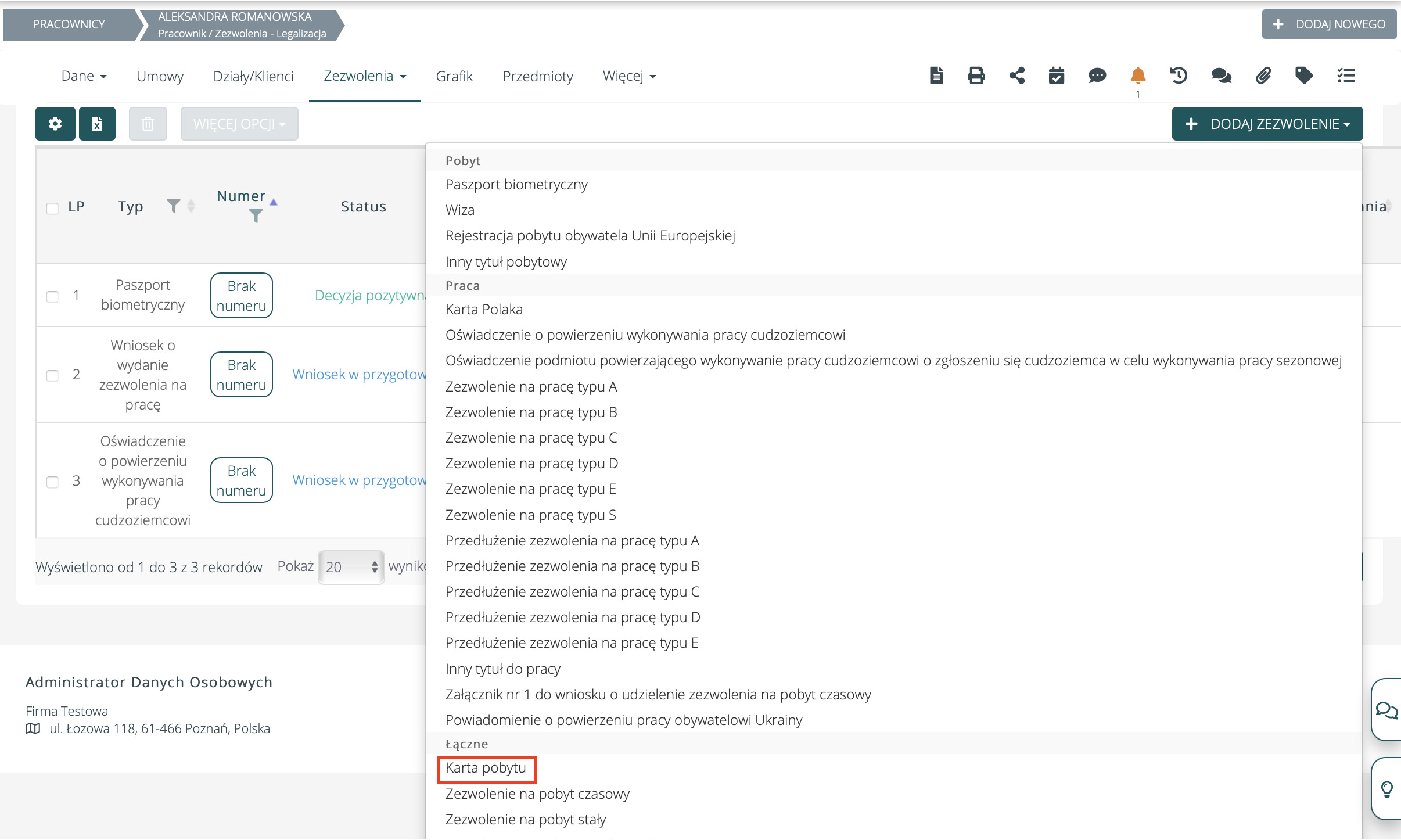Image resolution: width=1401 pixels, height=840 pixels.
Task: Click the history clock icon
Action: point(1178,76)
